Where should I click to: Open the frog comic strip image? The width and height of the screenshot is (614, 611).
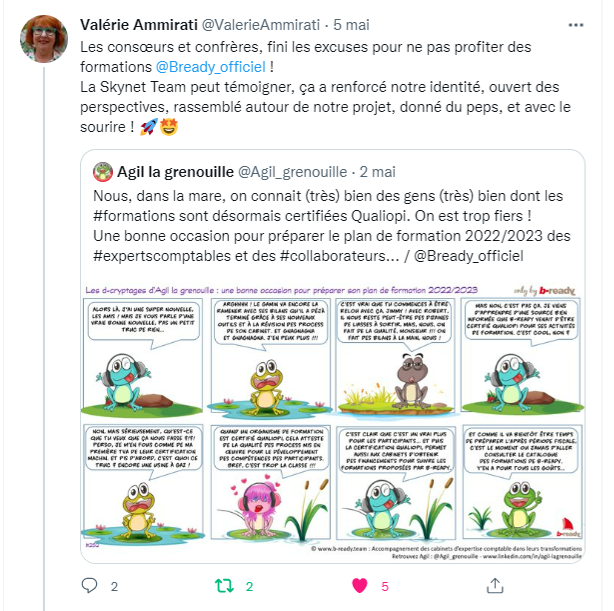(x=332, y=421)
